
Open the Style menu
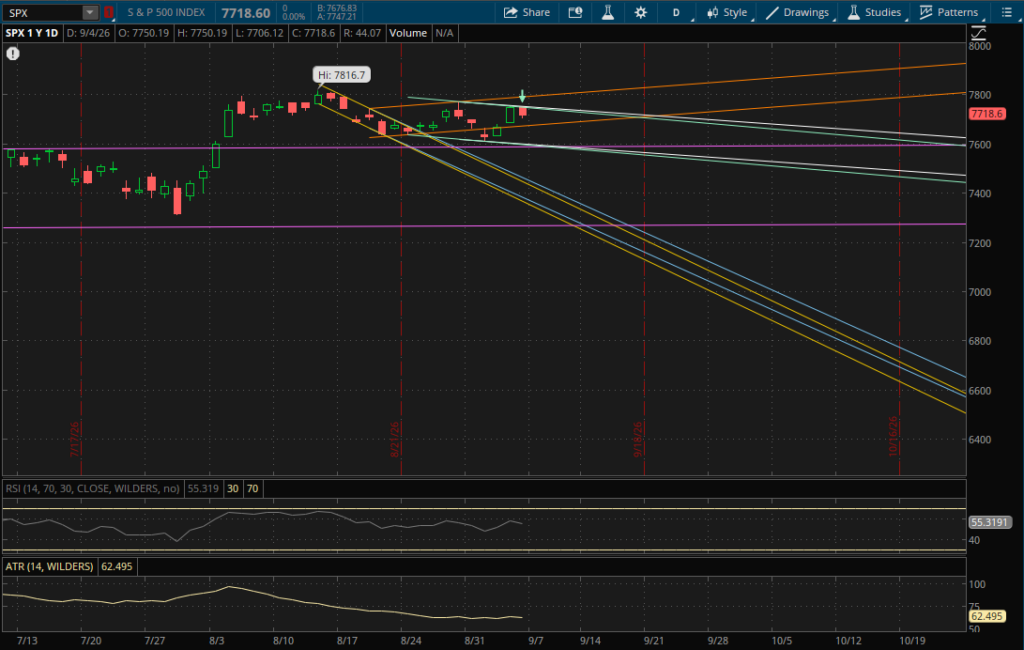coord(727,12)
